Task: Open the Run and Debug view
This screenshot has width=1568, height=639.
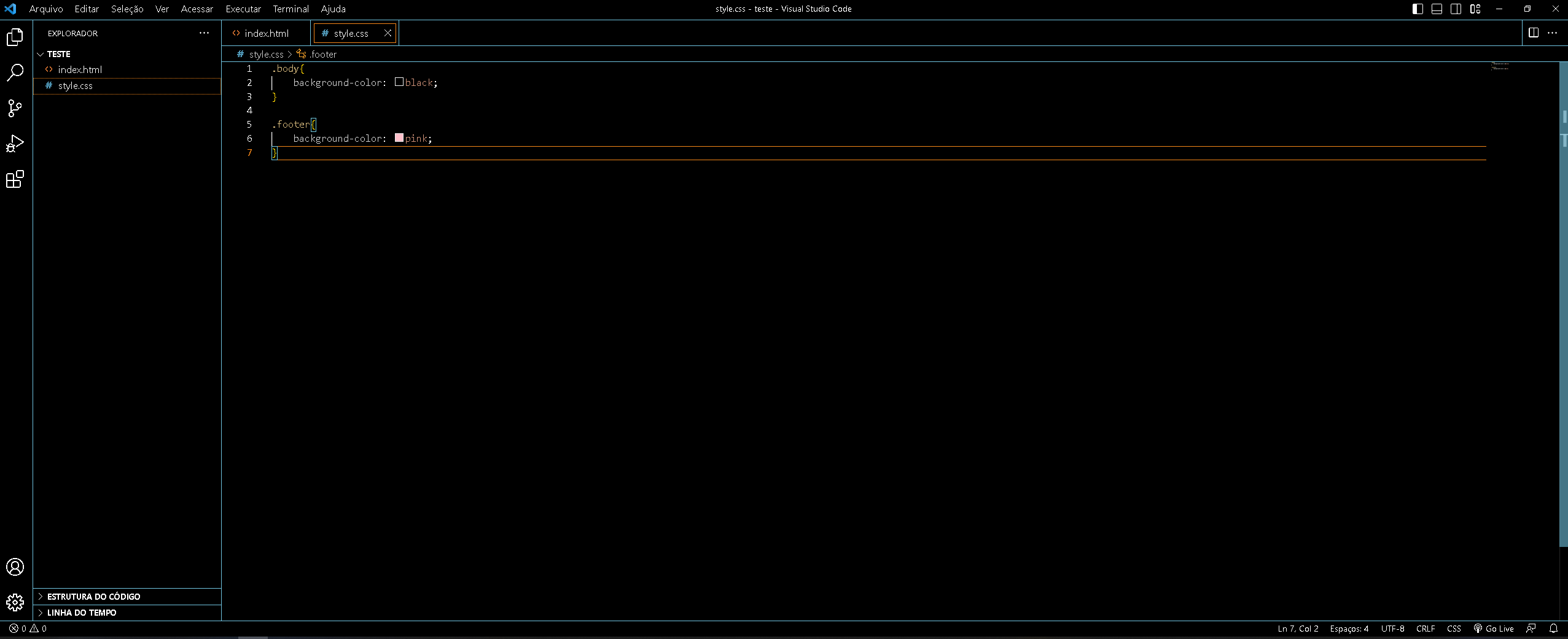Action: point(15,144)
